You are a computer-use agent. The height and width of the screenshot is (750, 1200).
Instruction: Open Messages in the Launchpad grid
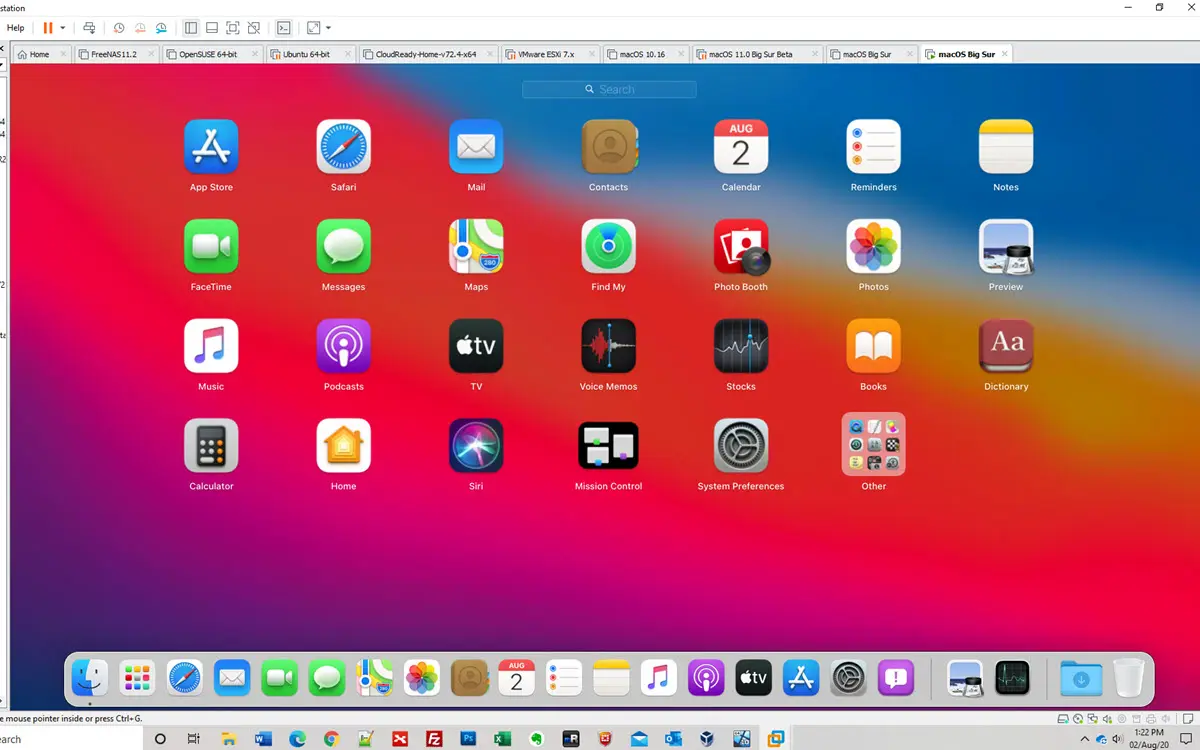343,247
